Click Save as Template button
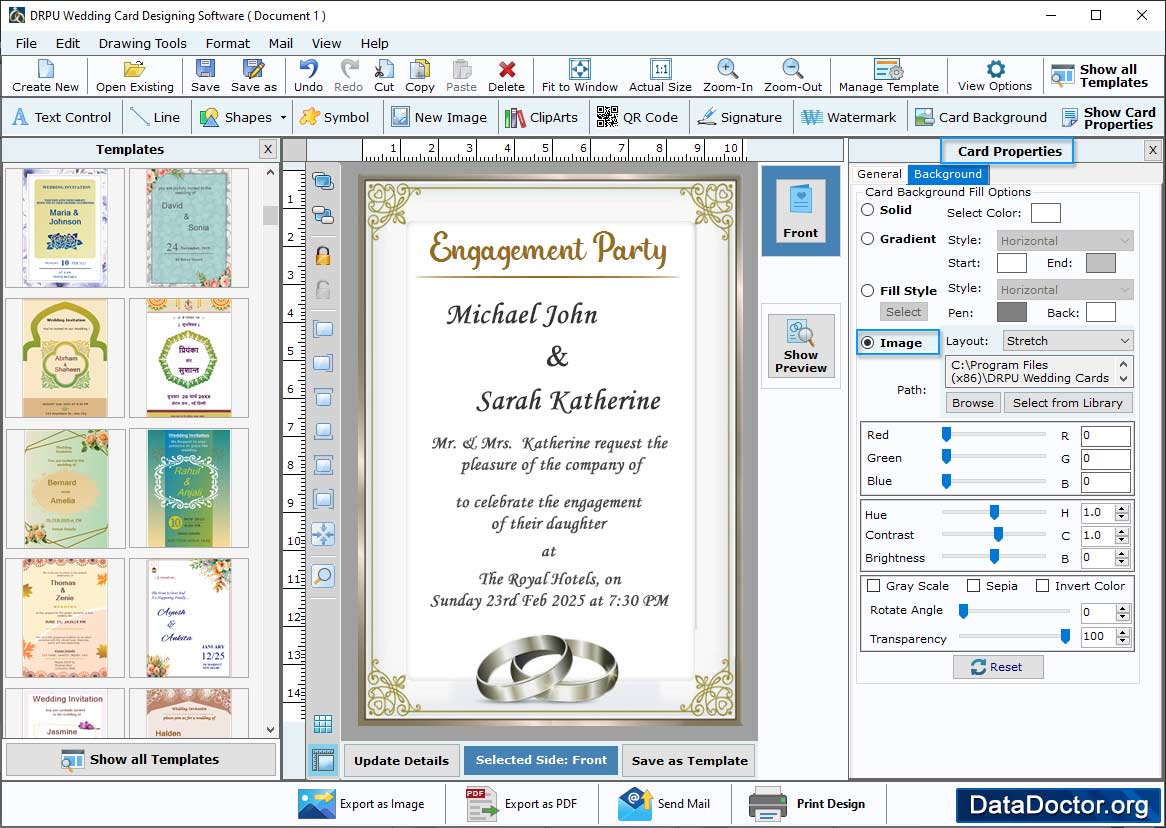Viewport: 1166px width, 828px height. click(x=689, y=760)
